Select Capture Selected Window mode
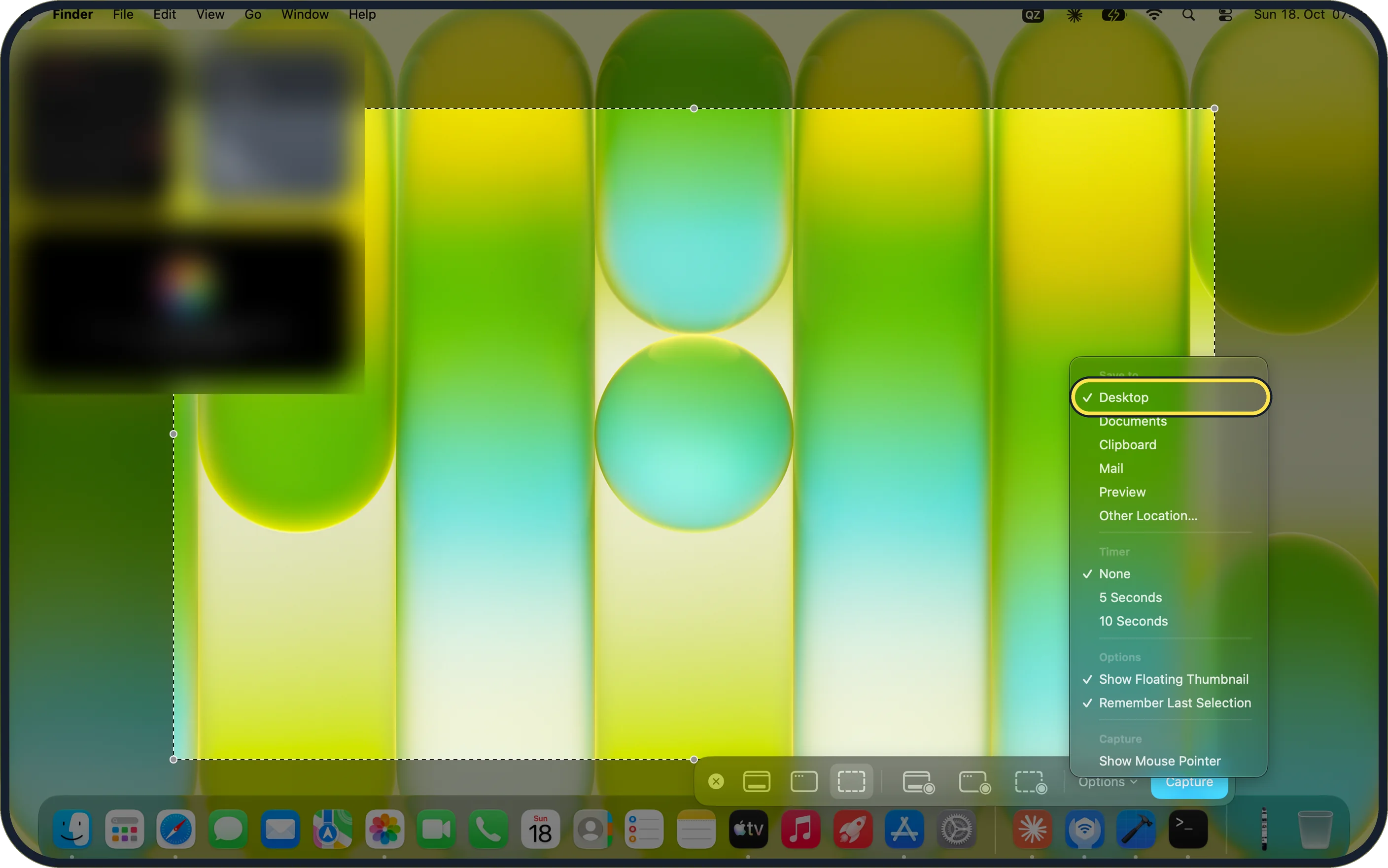 pos(804,781)
